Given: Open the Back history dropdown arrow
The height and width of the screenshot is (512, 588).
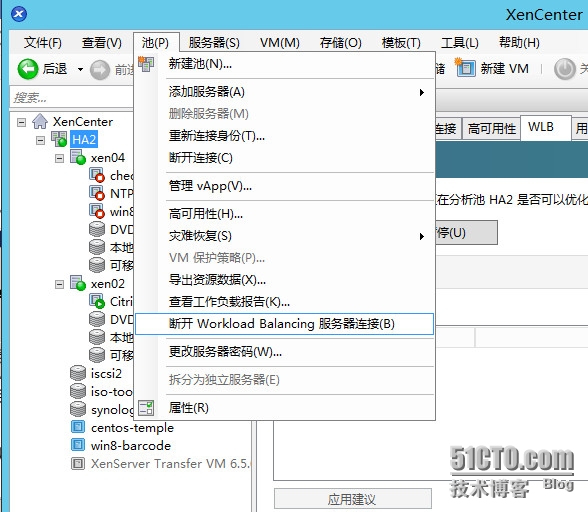Looking at the screenshot, I should pyautogui.click(x=80, y=69).
